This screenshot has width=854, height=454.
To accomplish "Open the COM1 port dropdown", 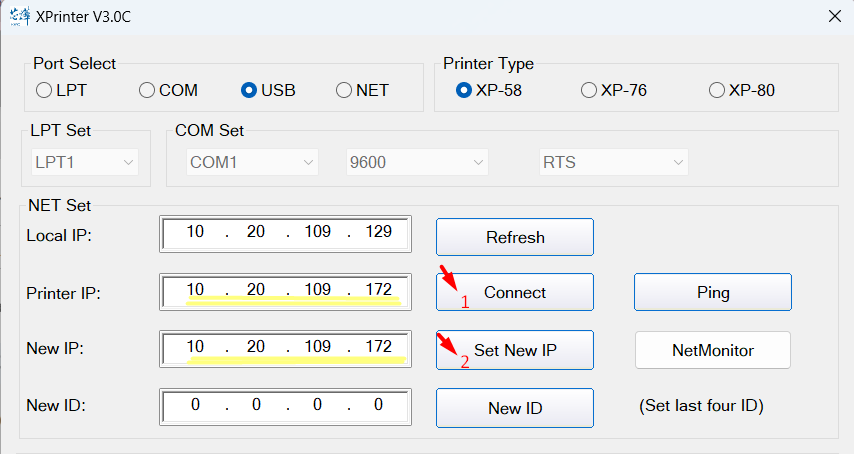I will [252, 162].
